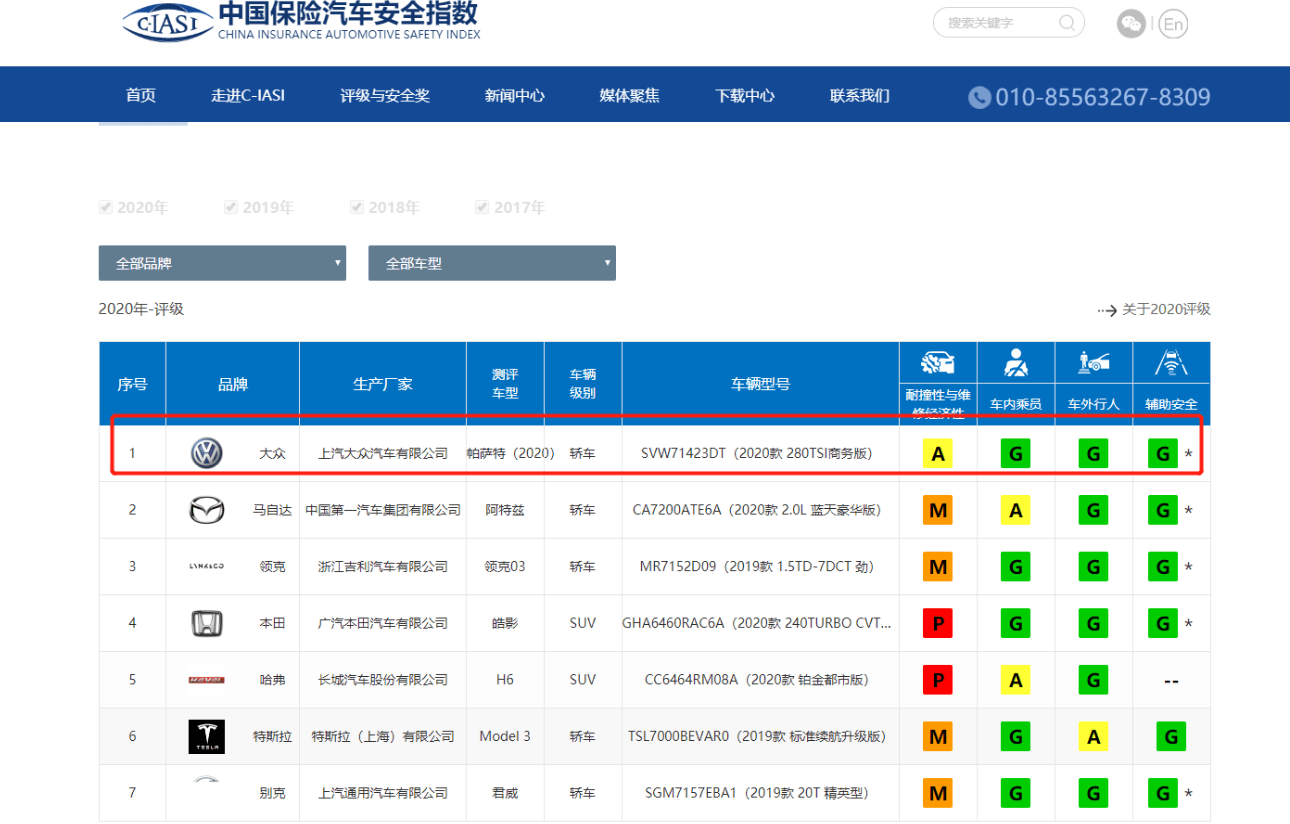Viewport: 1290px width, 824px height.
Task: Open 新闻中心 menu item
Action: click(515, 96)
